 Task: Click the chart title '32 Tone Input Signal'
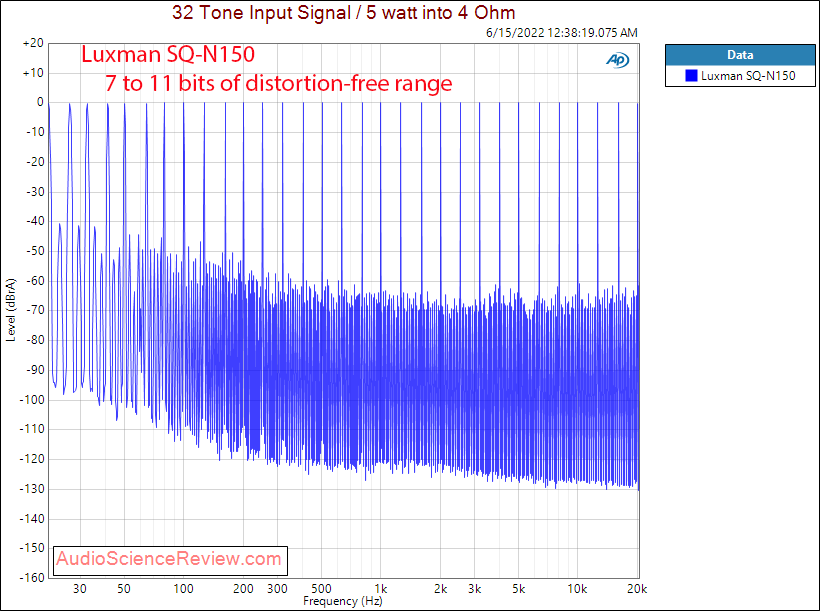pyautogui.click(x=261, y=13)
